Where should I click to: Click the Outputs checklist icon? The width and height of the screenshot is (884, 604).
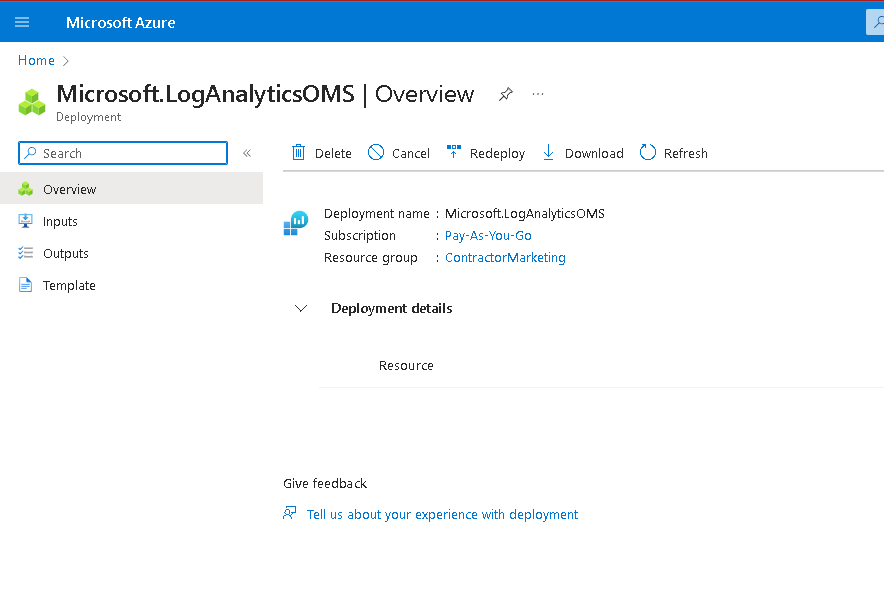pos(25,253)
